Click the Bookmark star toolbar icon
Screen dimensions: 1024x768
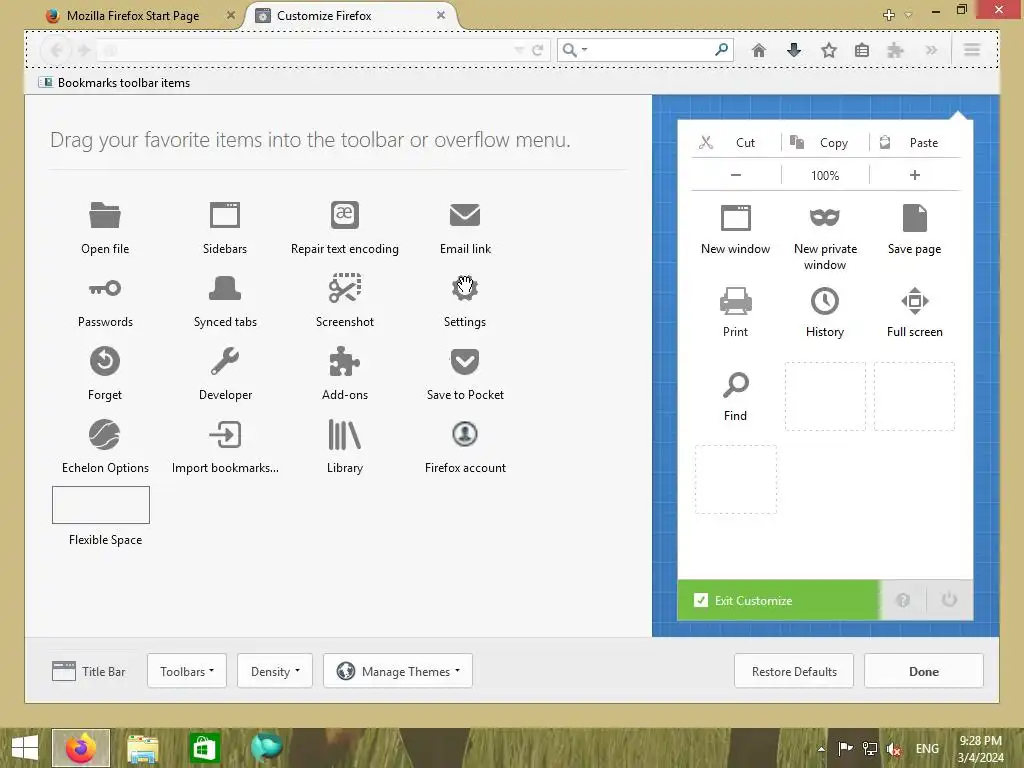click(x=829, y=50)
